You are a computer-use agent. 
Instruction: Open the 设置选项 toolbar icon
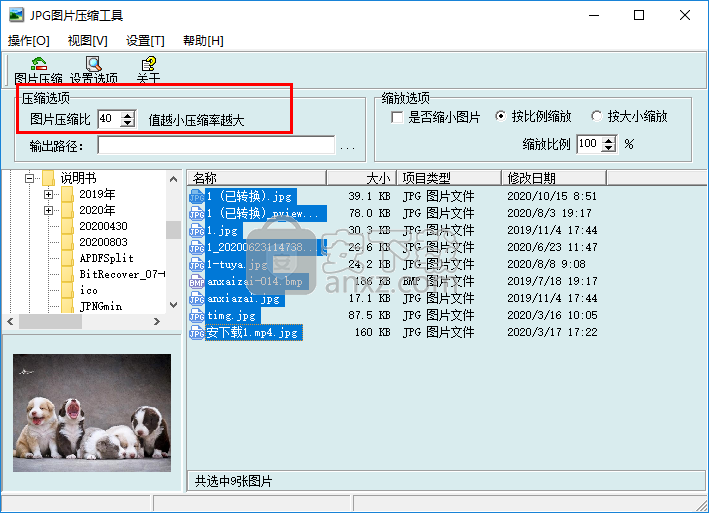click(x=94, y=64)
